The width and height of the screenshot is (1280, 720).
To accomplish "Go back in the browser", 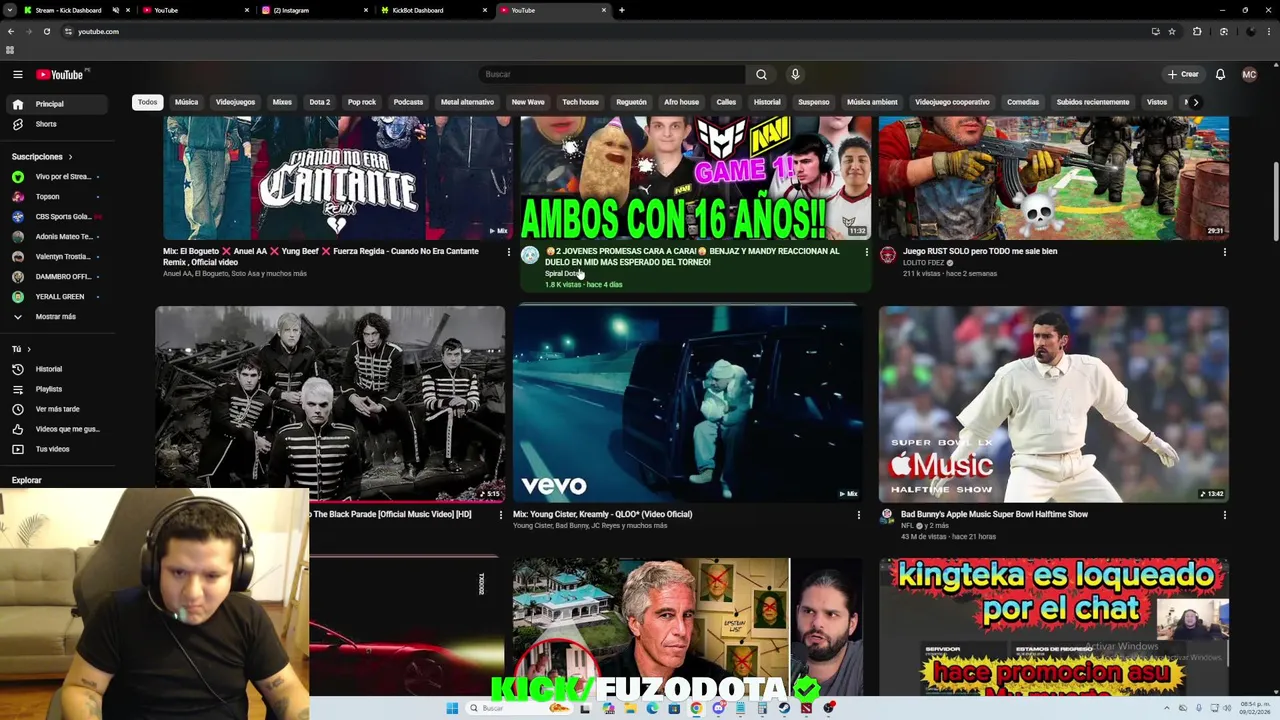I will [11, 31].
